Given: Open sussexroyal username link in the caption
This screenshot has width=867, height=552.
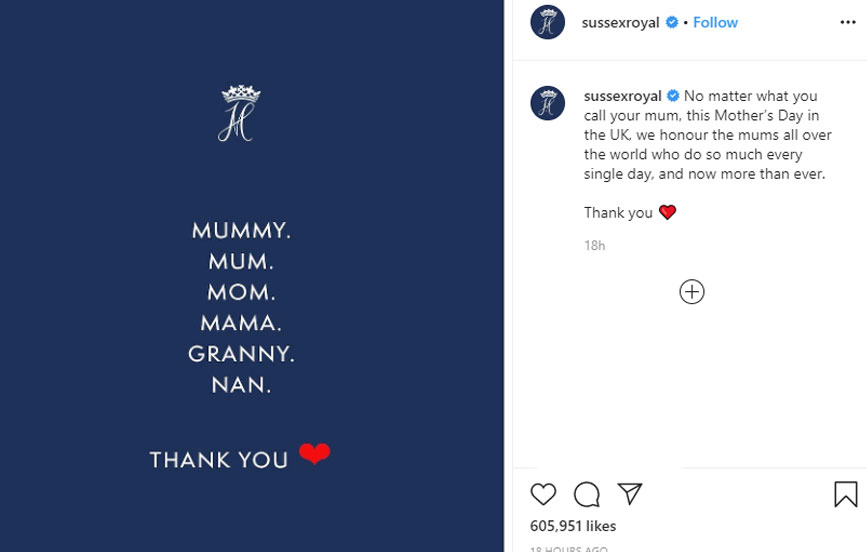Looking at the screenshot, I should pyautogui.click(x=622, y=96).
